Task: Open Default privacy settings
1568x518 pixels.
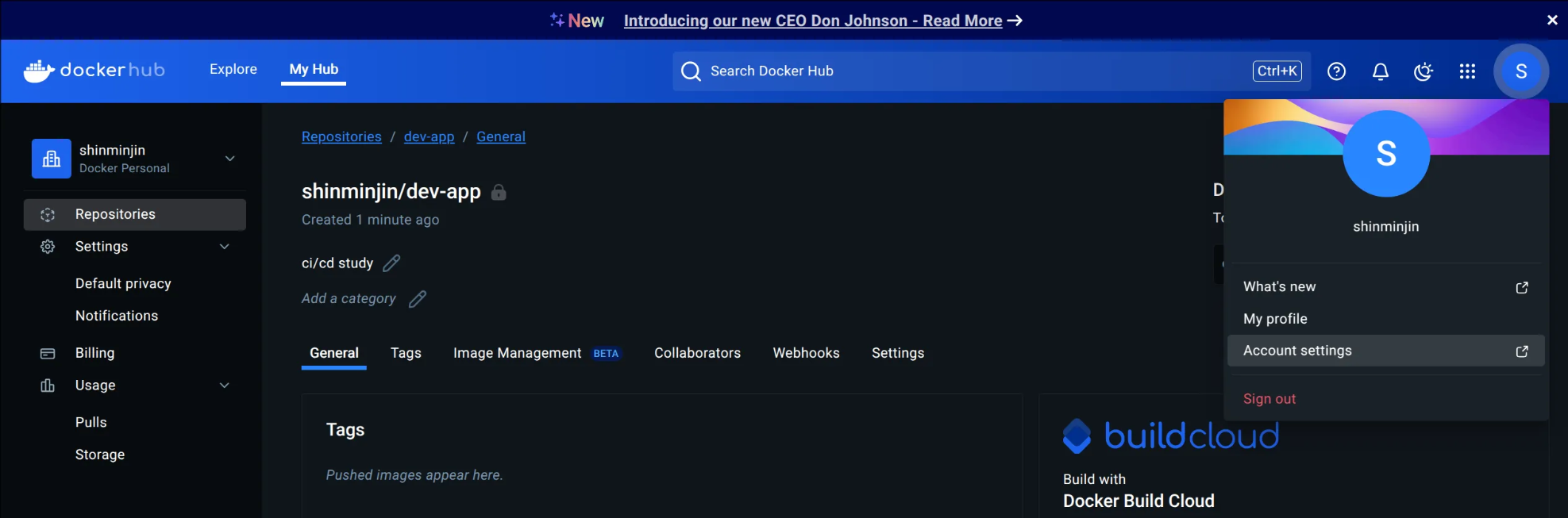Action: (123, 284)
